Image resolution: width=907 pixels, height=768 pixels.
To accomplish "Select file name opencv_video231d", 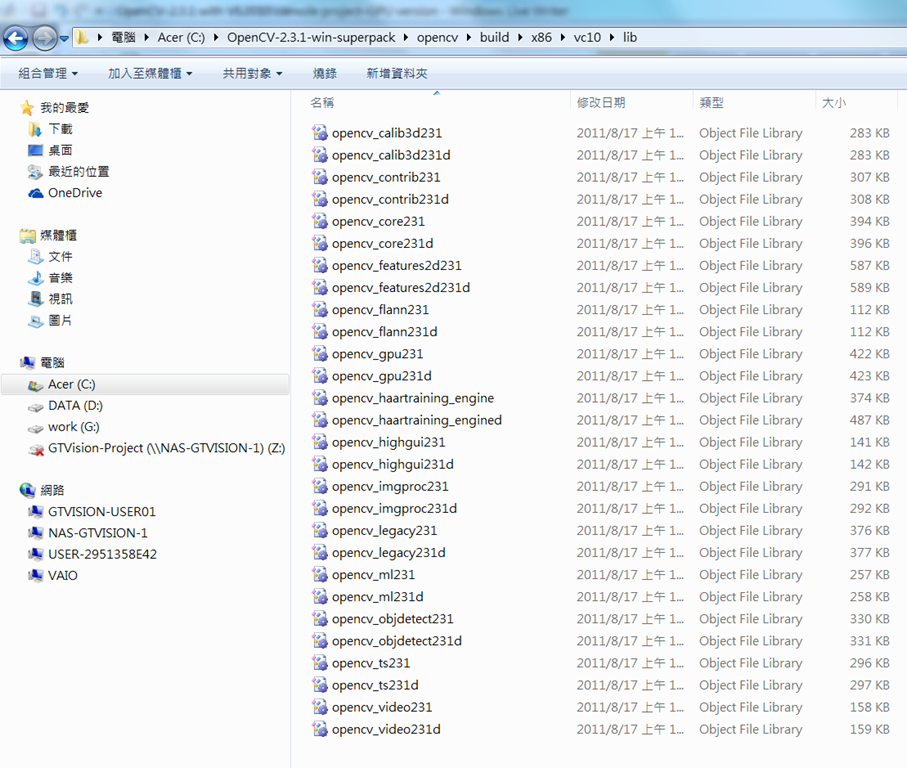I will coord(386,729).
